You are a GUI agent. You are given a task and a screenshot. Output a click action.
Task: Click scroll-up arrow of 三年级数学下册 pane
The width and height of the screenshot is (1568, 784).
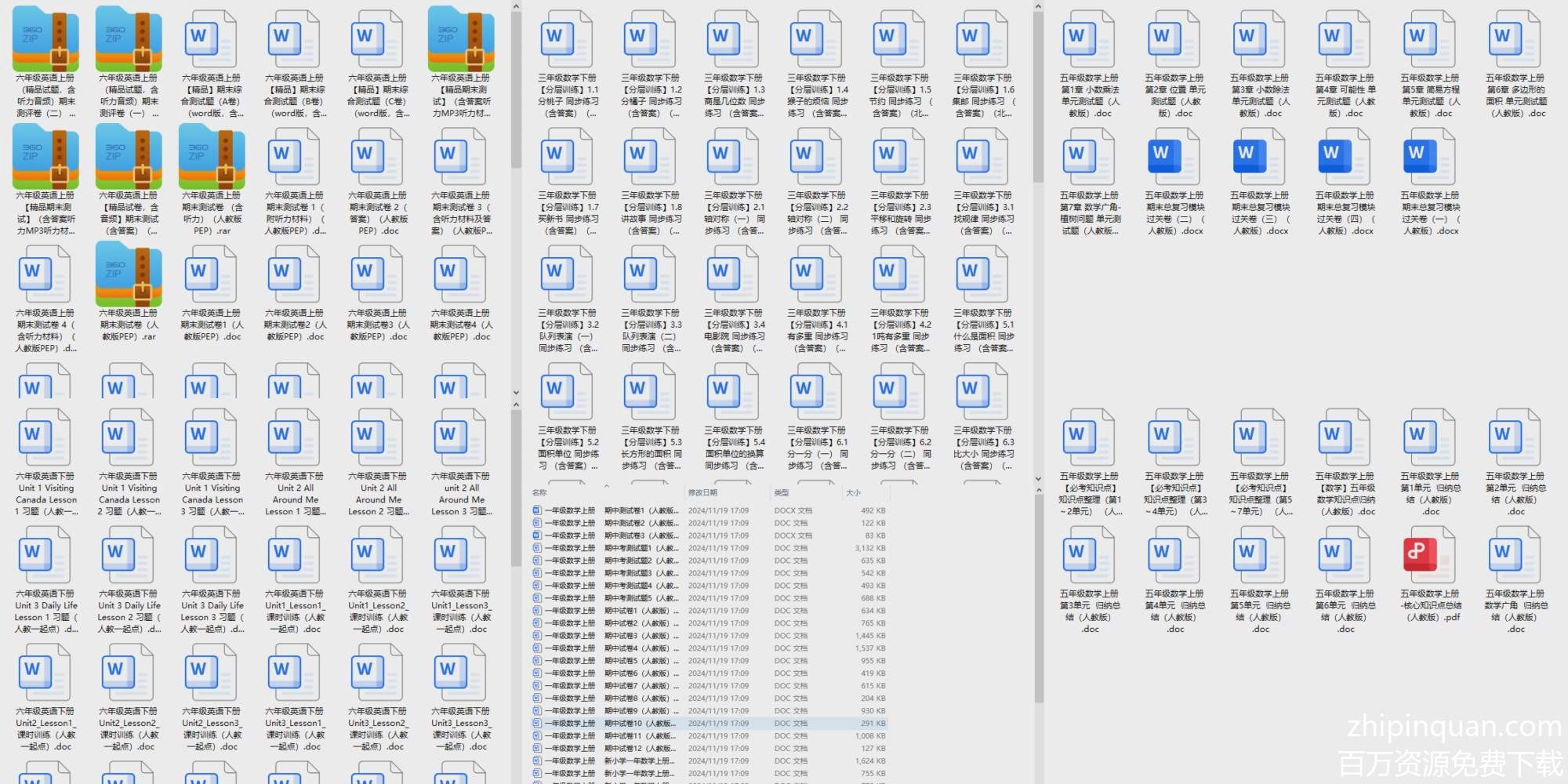[x=1038, y=7]
